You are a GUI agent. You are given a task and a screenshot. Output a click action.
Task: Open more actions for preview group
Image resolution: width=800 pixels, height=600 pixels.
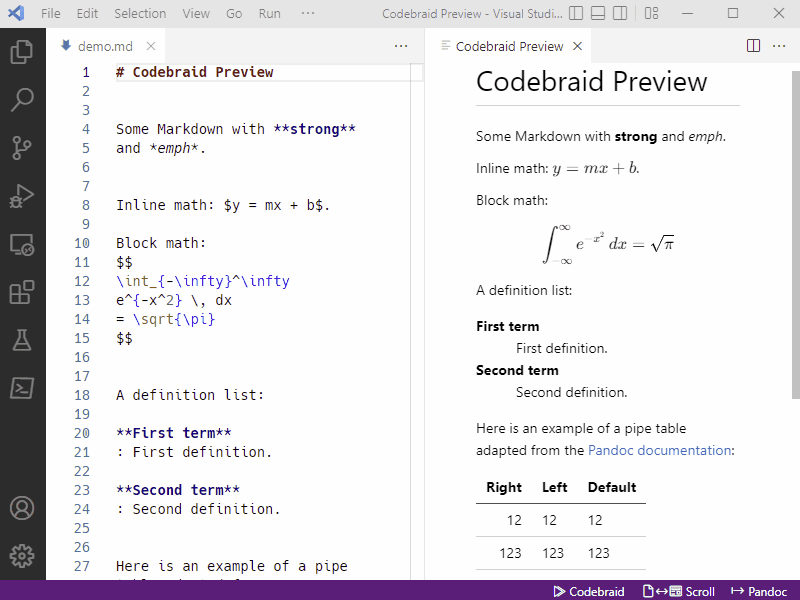coord(779,46)
